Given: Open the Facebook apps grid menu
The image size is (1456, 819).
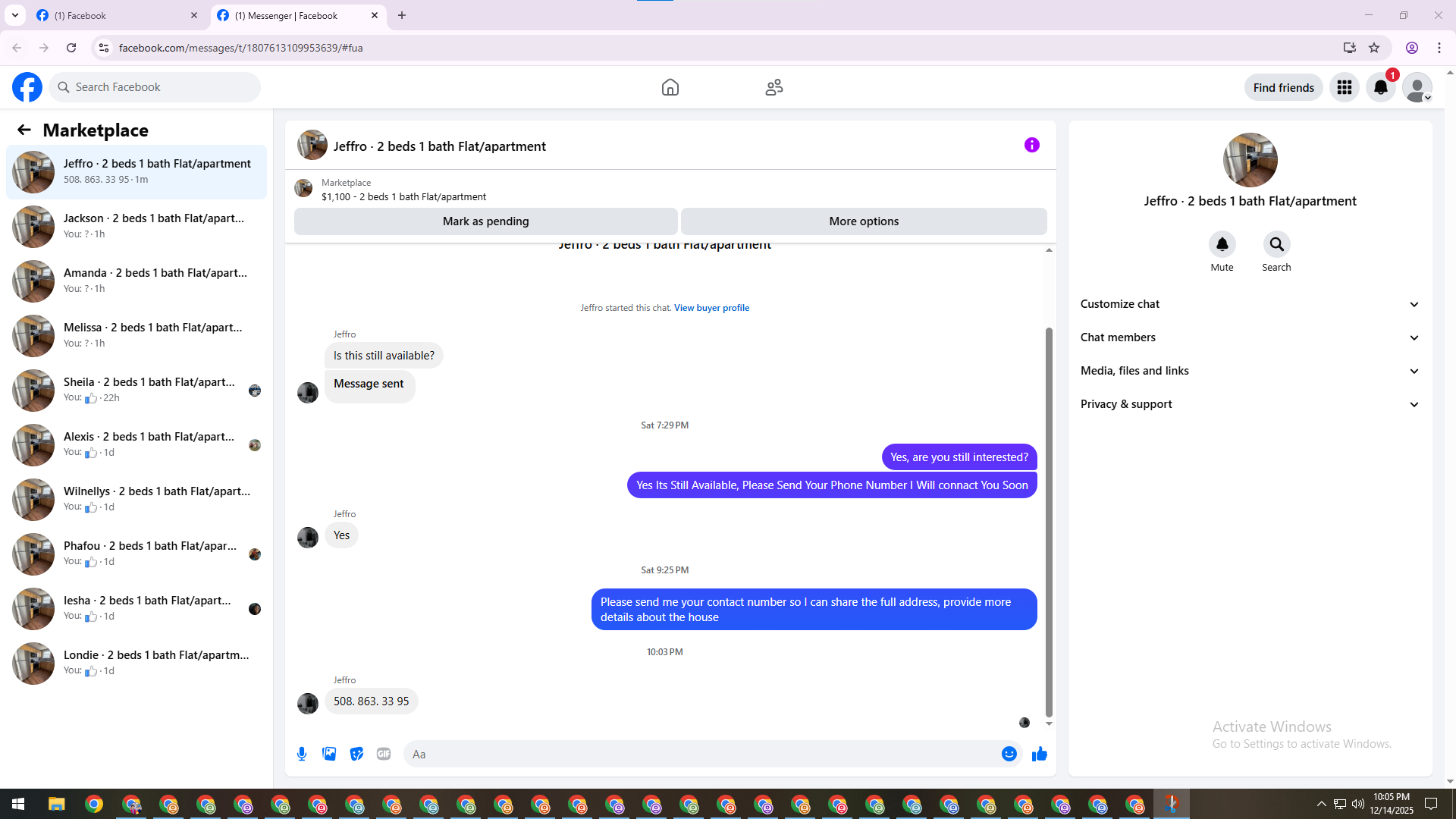Looking at the screenshot, I should [1344, 87].
